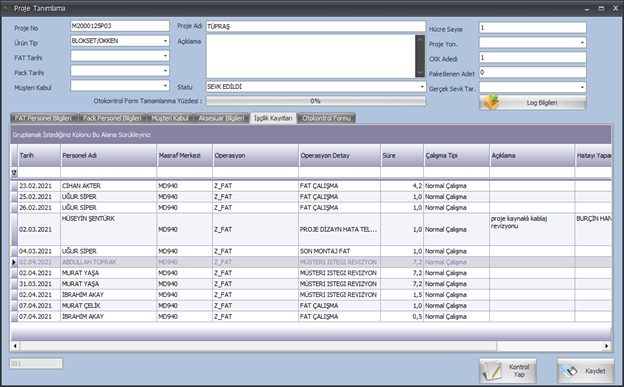
Task: Expand the Statu SEVK EDİLDİ dropdown
Action: click(x=422, y=86)
